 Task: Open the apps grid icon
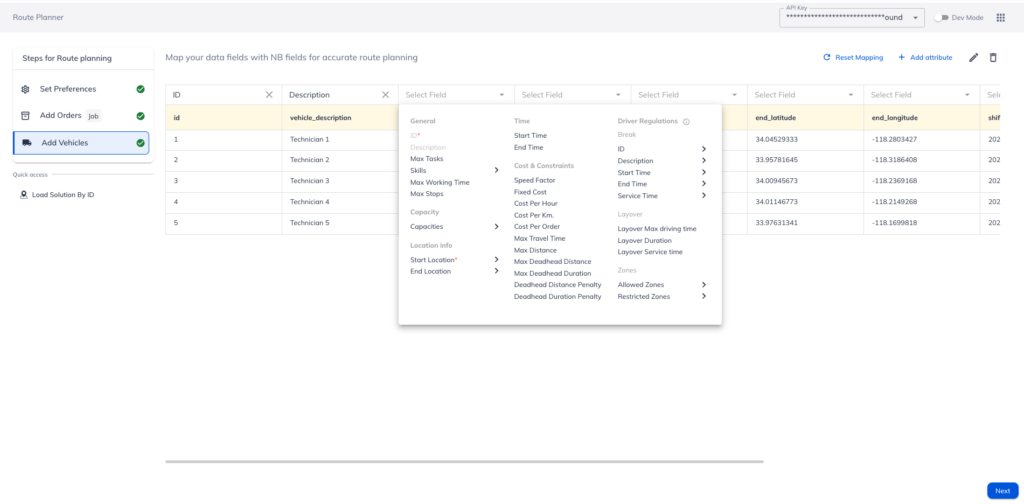tap(1000, 18)
